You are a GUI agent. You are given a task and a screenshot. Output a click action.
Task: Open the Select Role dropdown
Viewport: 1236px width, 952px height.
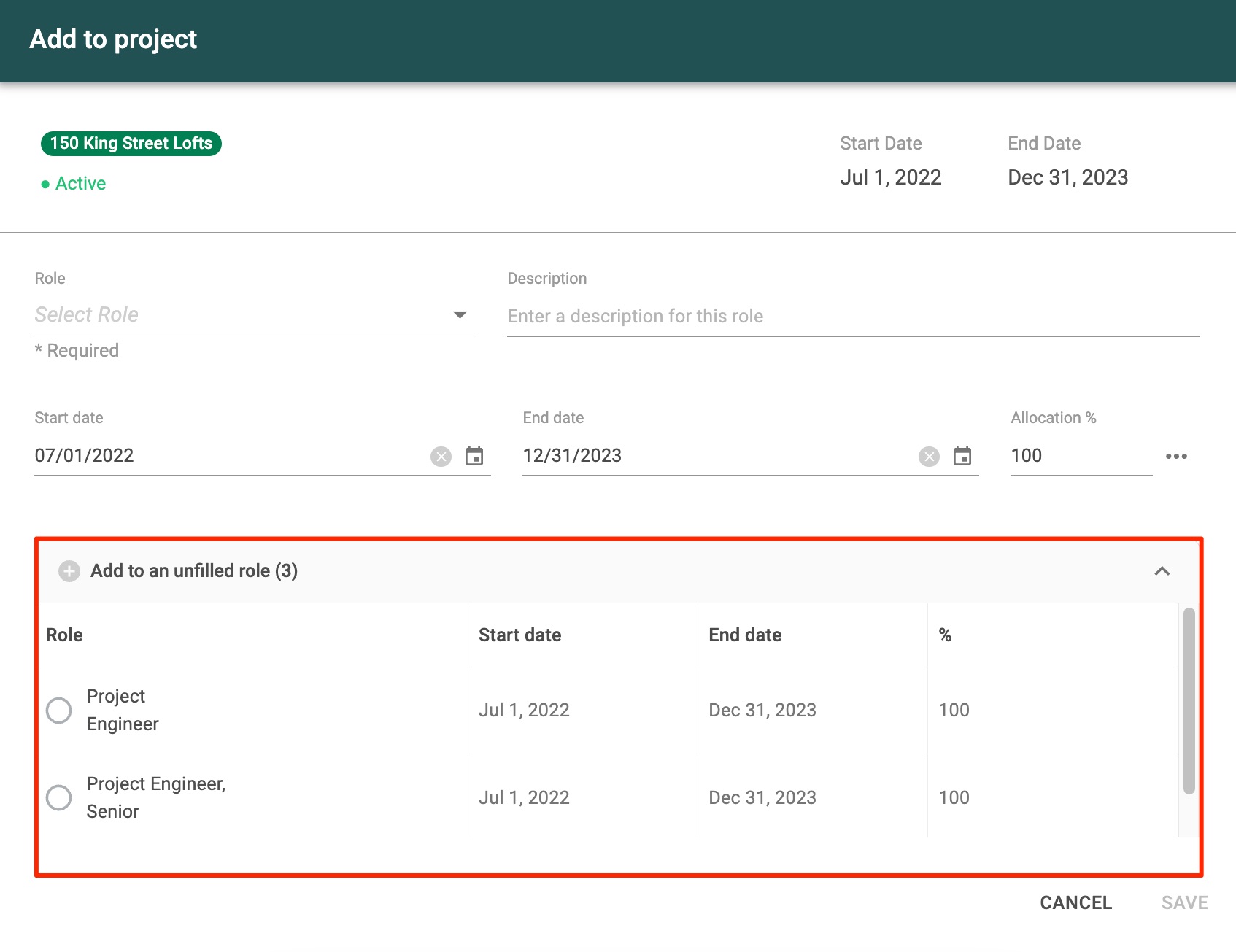click(255, 315)
